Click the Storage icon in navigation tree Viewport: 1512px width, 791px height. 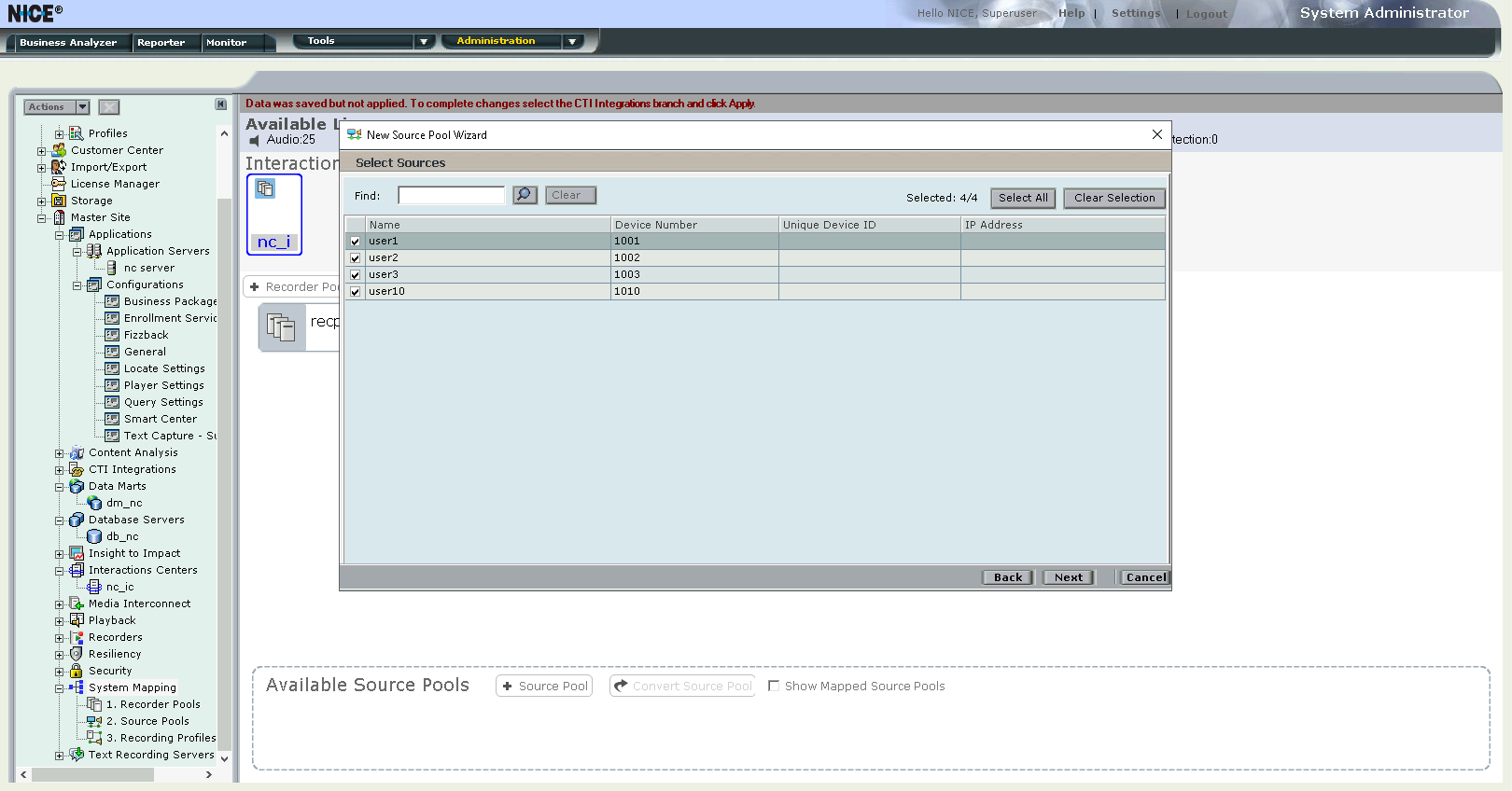(x=59, y=201)
